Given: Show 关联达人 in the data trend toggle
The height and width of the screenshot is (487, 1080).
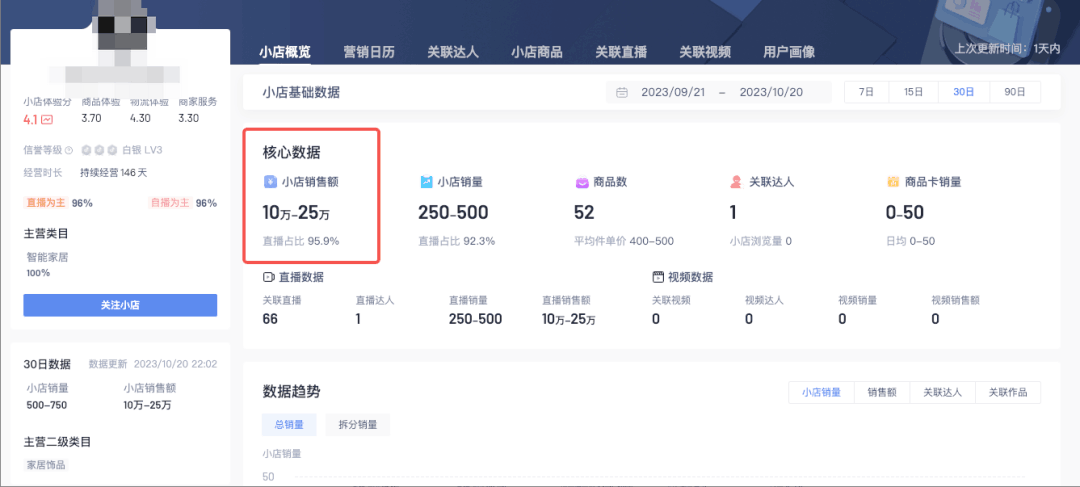Looking at the screenshot, I should [x=942, y=393].
